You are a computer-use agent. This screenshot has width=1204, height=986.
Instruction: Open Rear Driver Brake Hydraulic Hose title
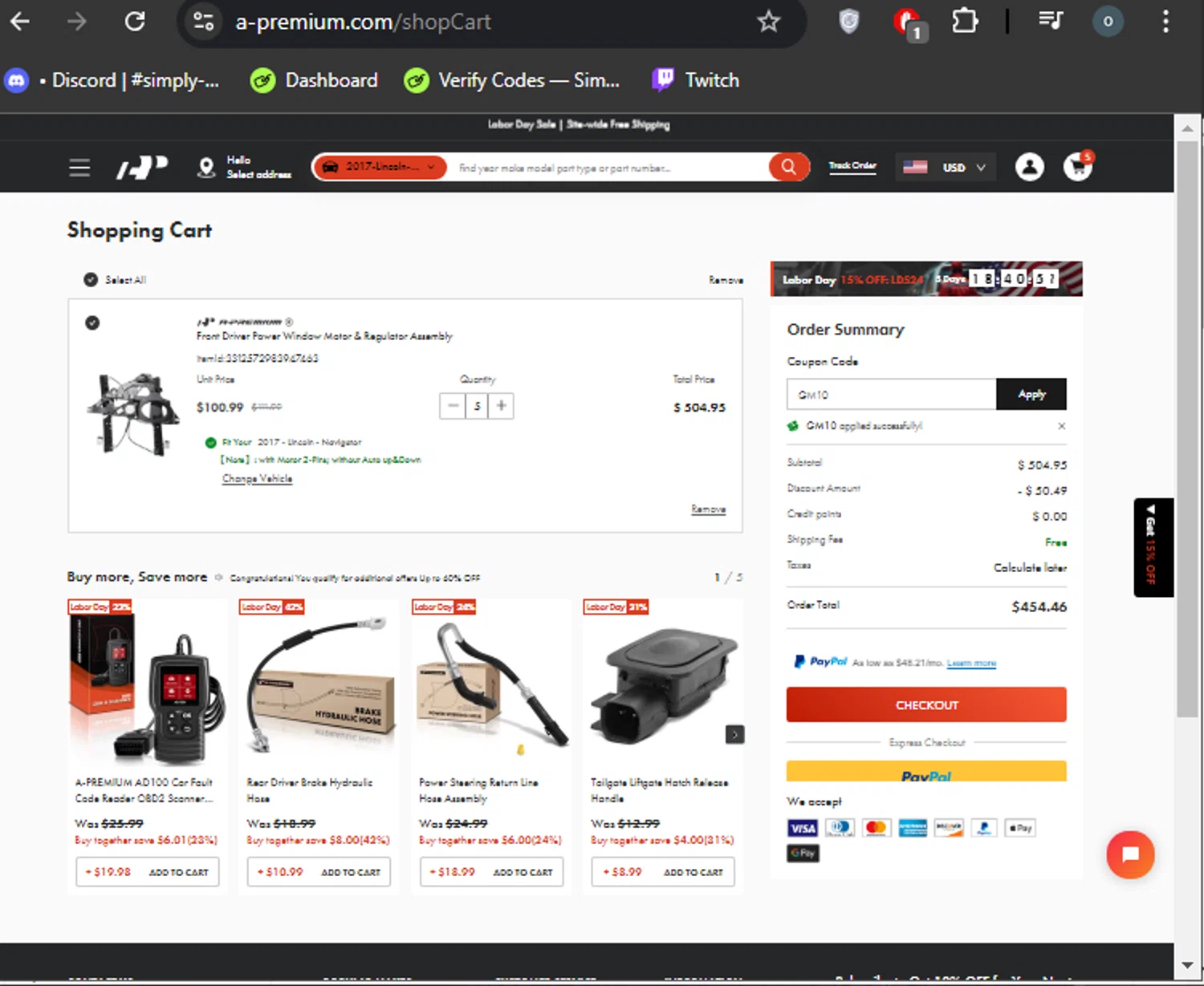[x=310, y=790]
